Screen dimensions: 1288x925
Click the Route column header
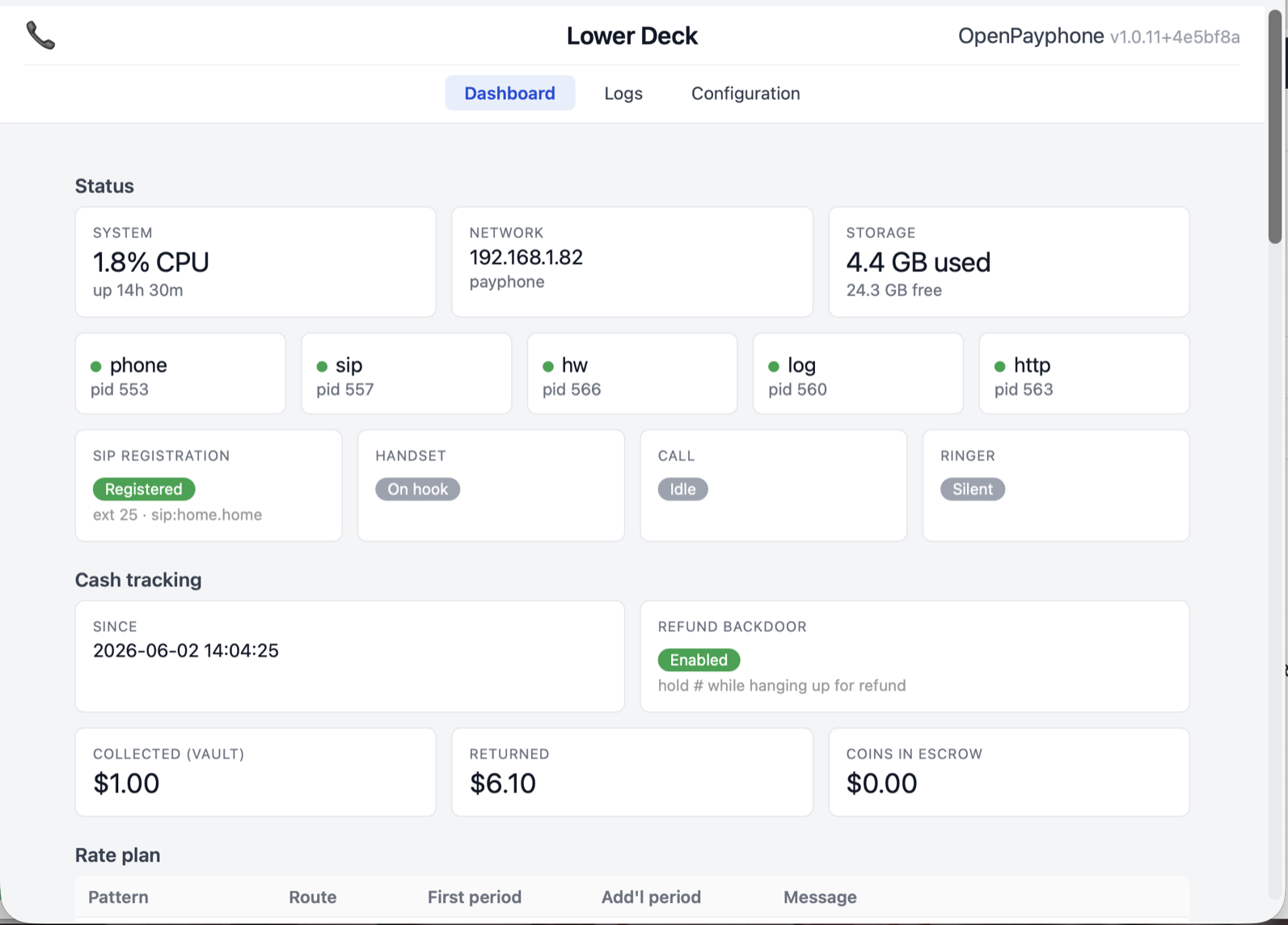coord(313,898)
